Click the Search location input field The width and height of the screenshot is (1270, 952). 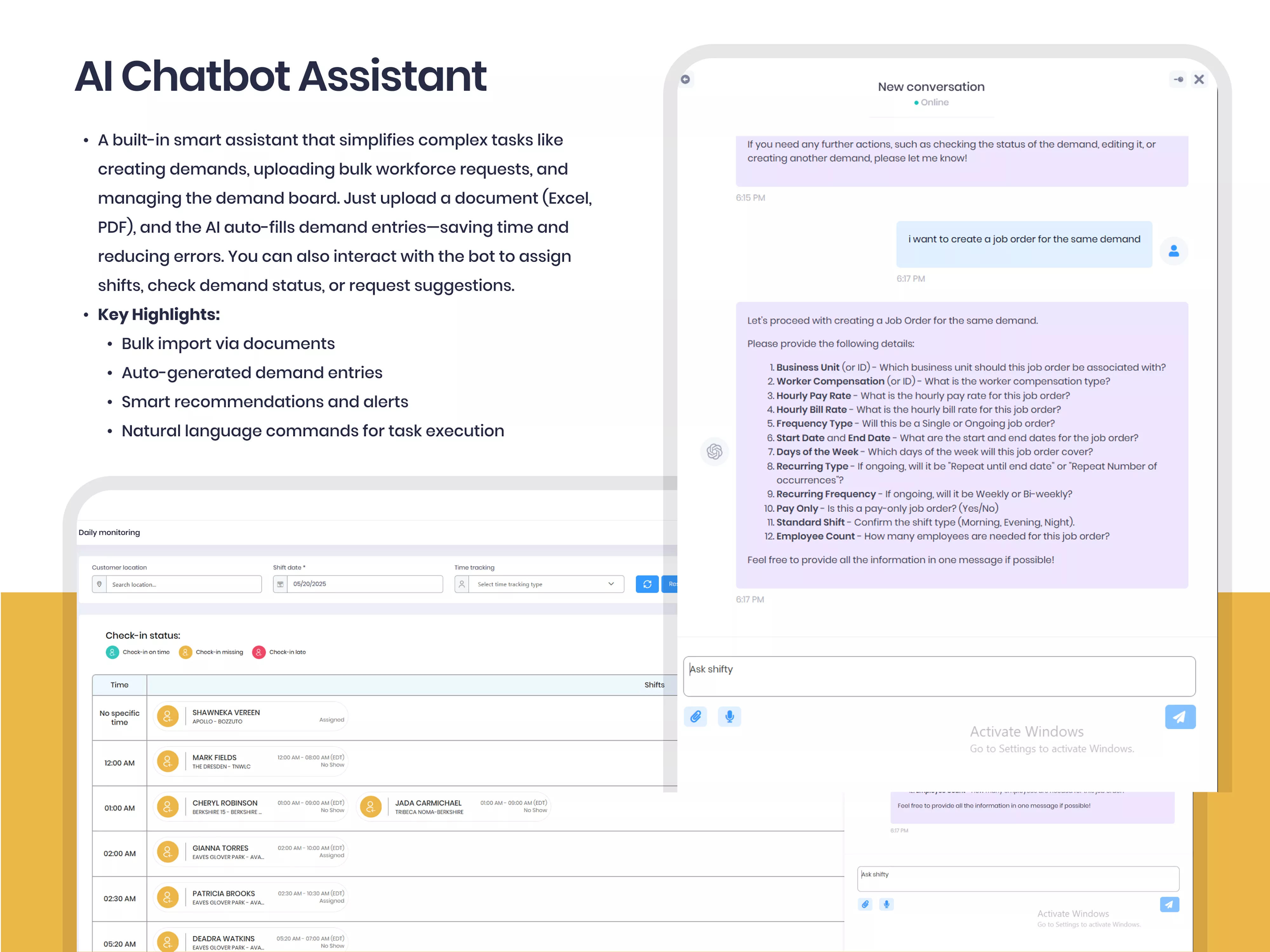point(184,584)
